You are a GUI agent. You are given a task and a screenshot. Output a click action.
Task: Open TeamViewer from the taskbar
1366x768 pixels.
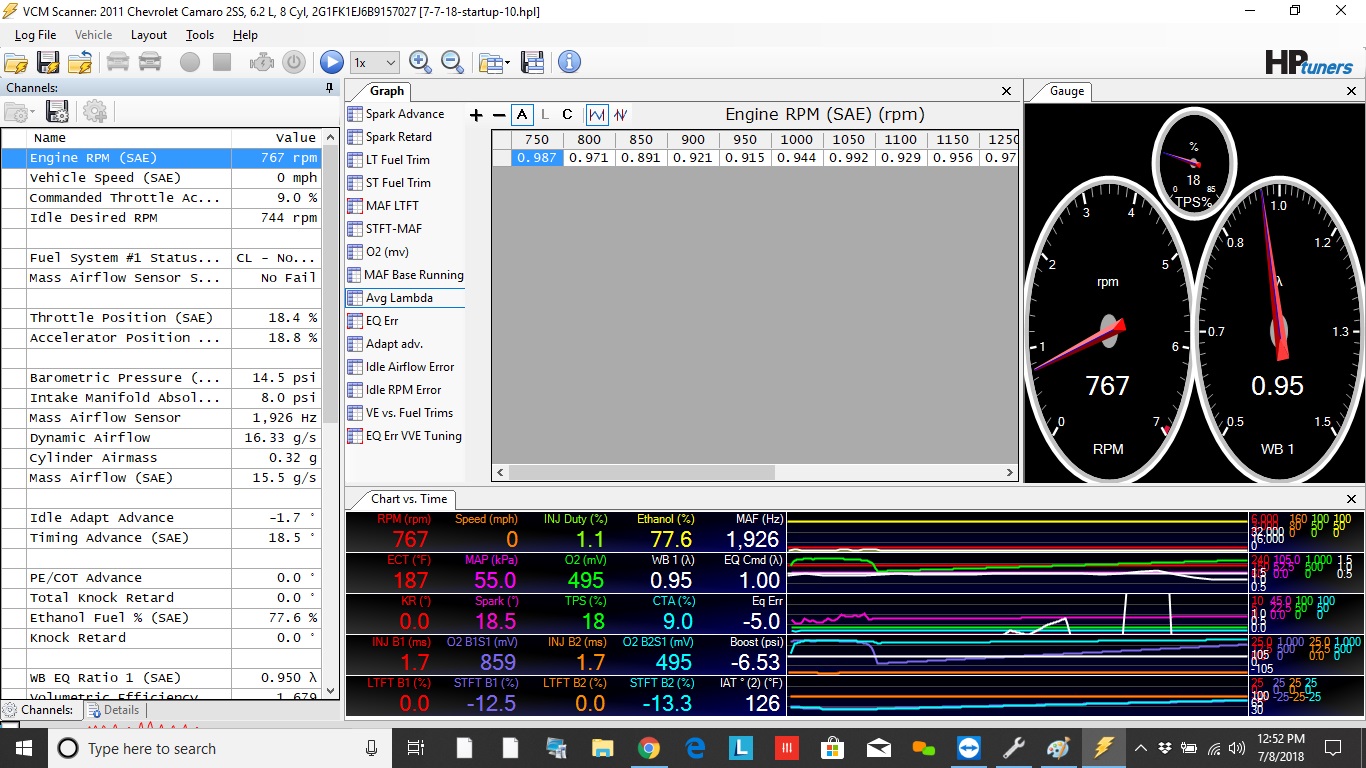969,748
